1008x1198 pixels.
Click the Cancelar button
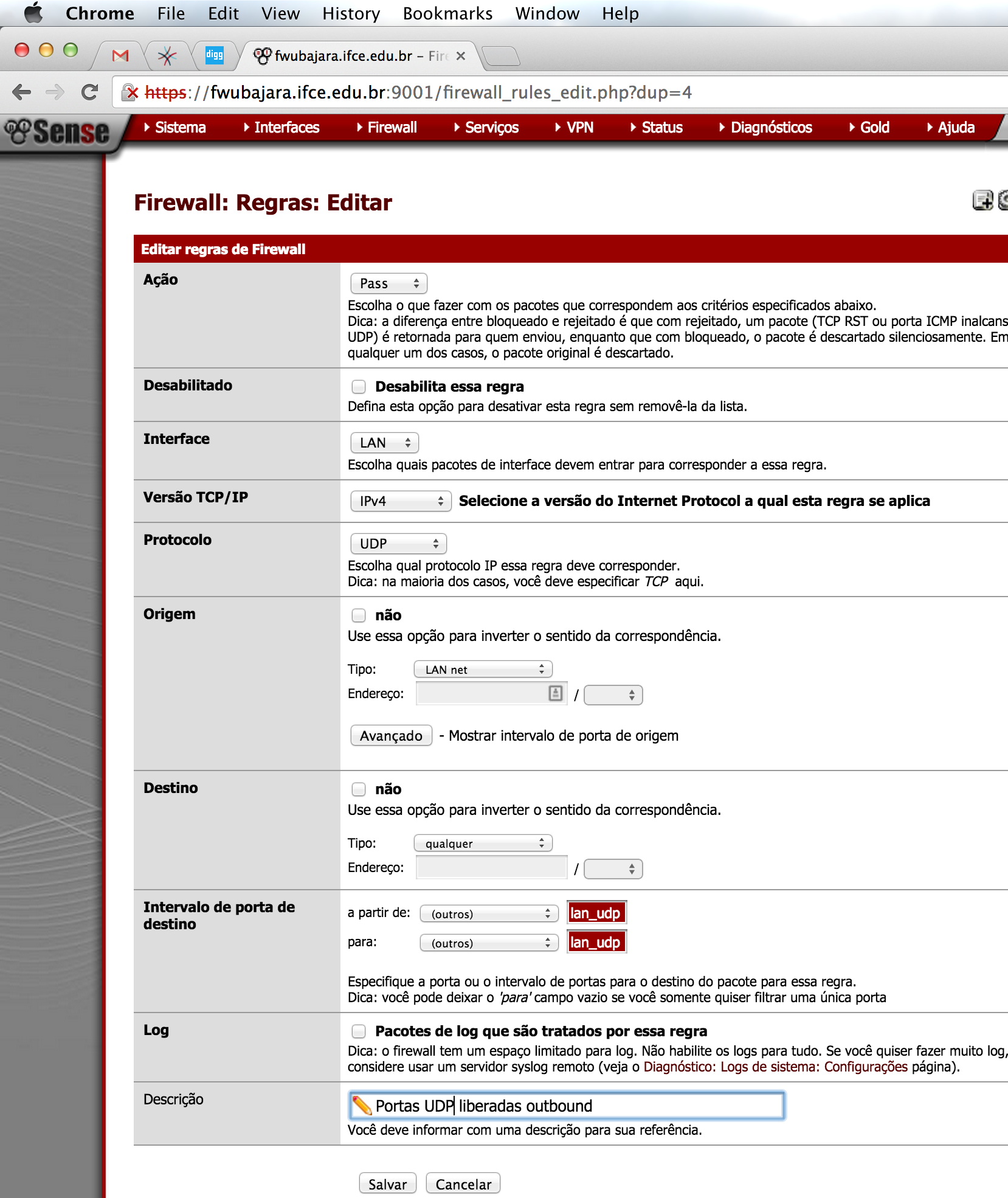point(463,1184)
